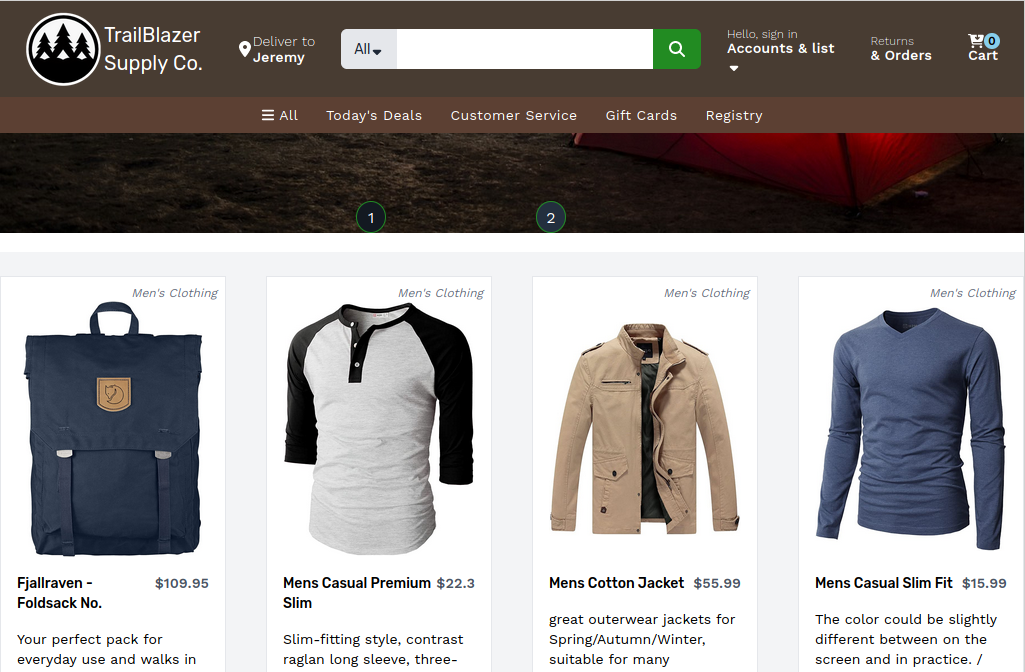Click the $55.99 price

pyautogui.click(x=717, y=583)
